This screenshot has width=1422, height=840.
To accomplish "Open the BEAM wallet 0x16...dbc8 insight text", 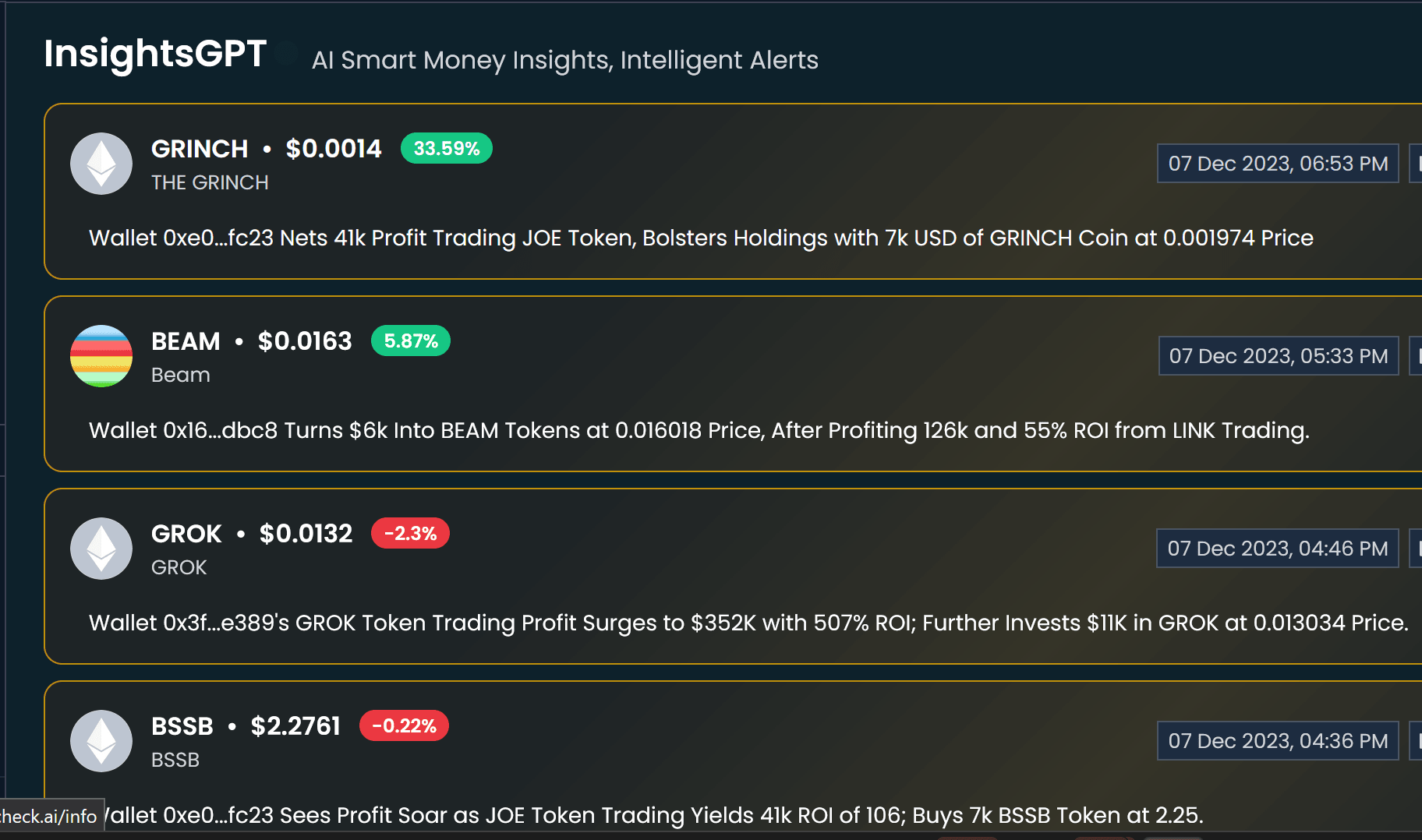I will [x=699, y=430].
